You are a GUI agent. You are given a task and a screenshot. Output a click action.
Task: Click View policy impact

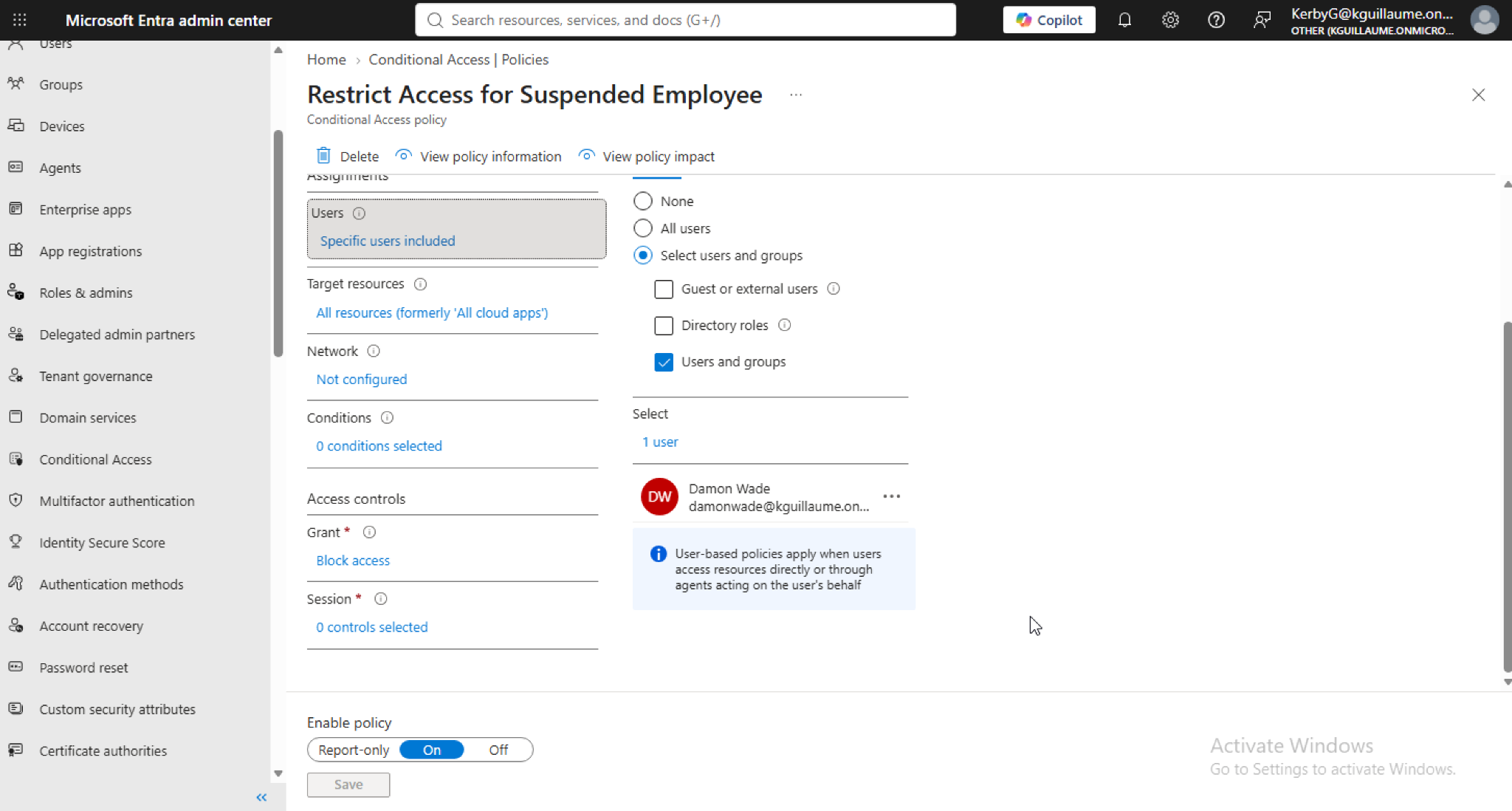pos(646,156)
